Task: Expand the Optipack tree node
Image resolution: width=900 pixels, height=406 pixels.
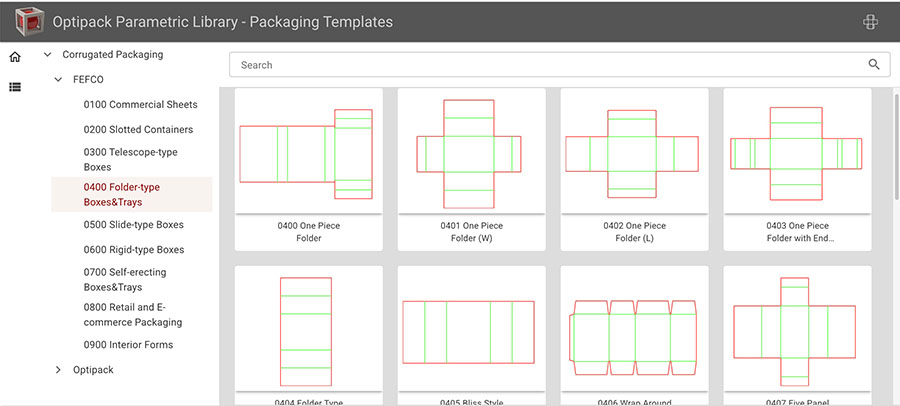Action: pyautogui.click(x=58, y=370)
